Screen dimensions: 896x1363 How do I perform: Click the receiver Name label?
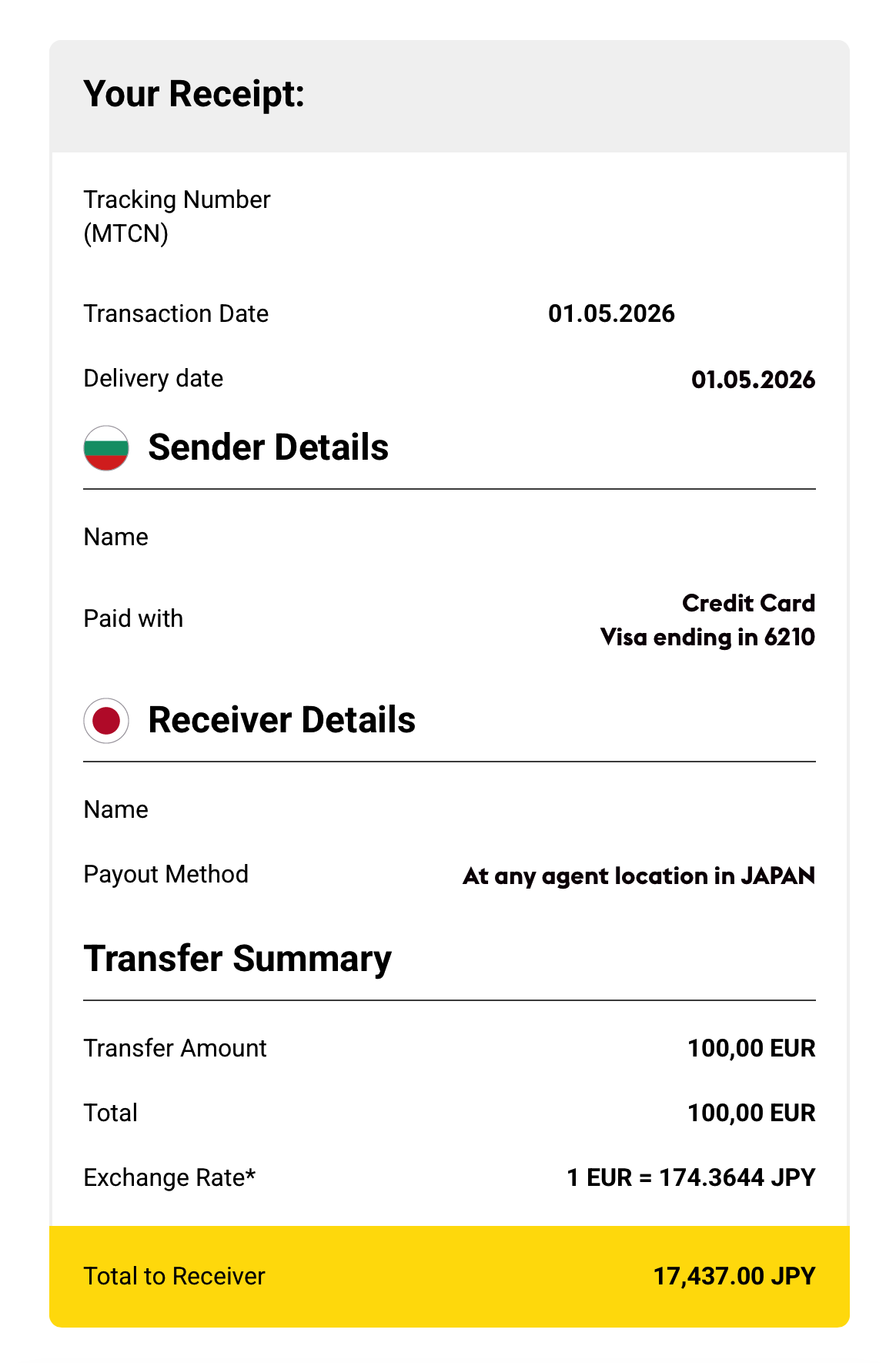point(115,809)
